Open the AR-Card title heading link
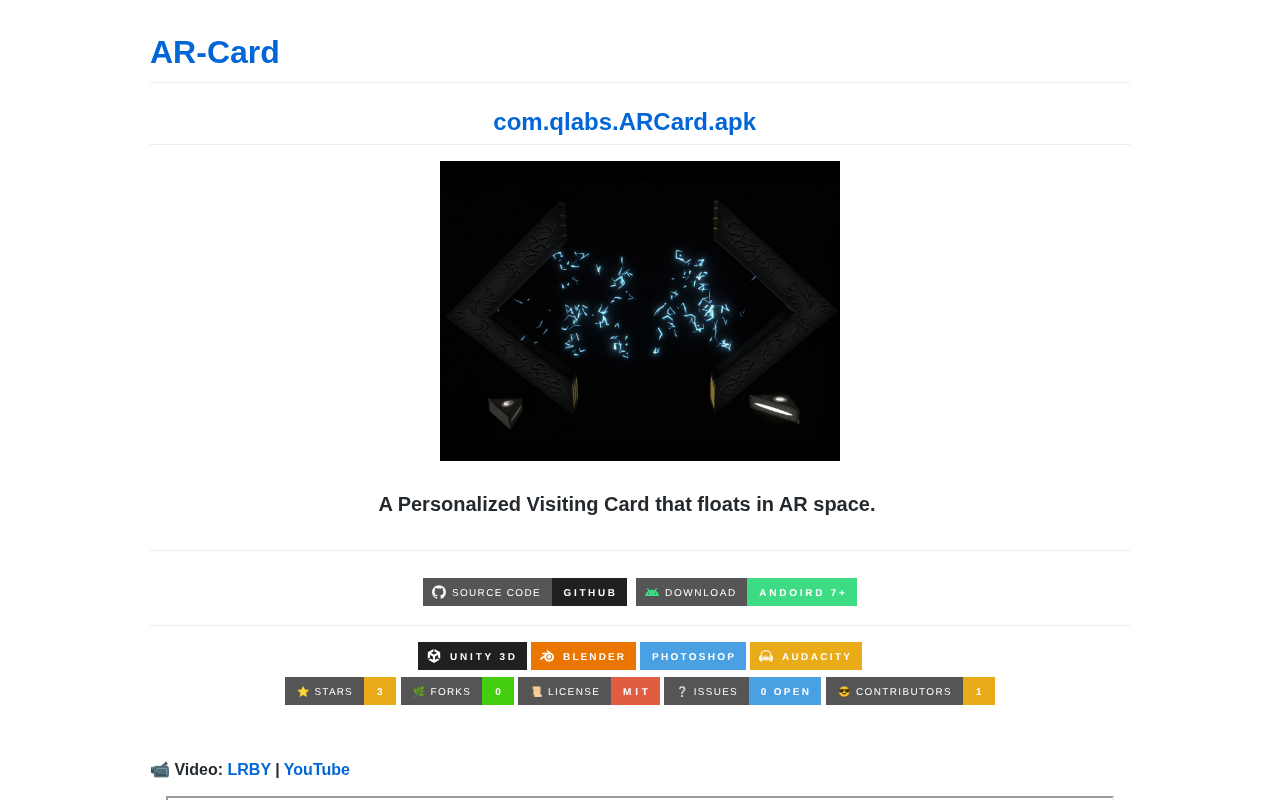The width and height of the screenshot is (1280, 800). [x=214, y=52]
